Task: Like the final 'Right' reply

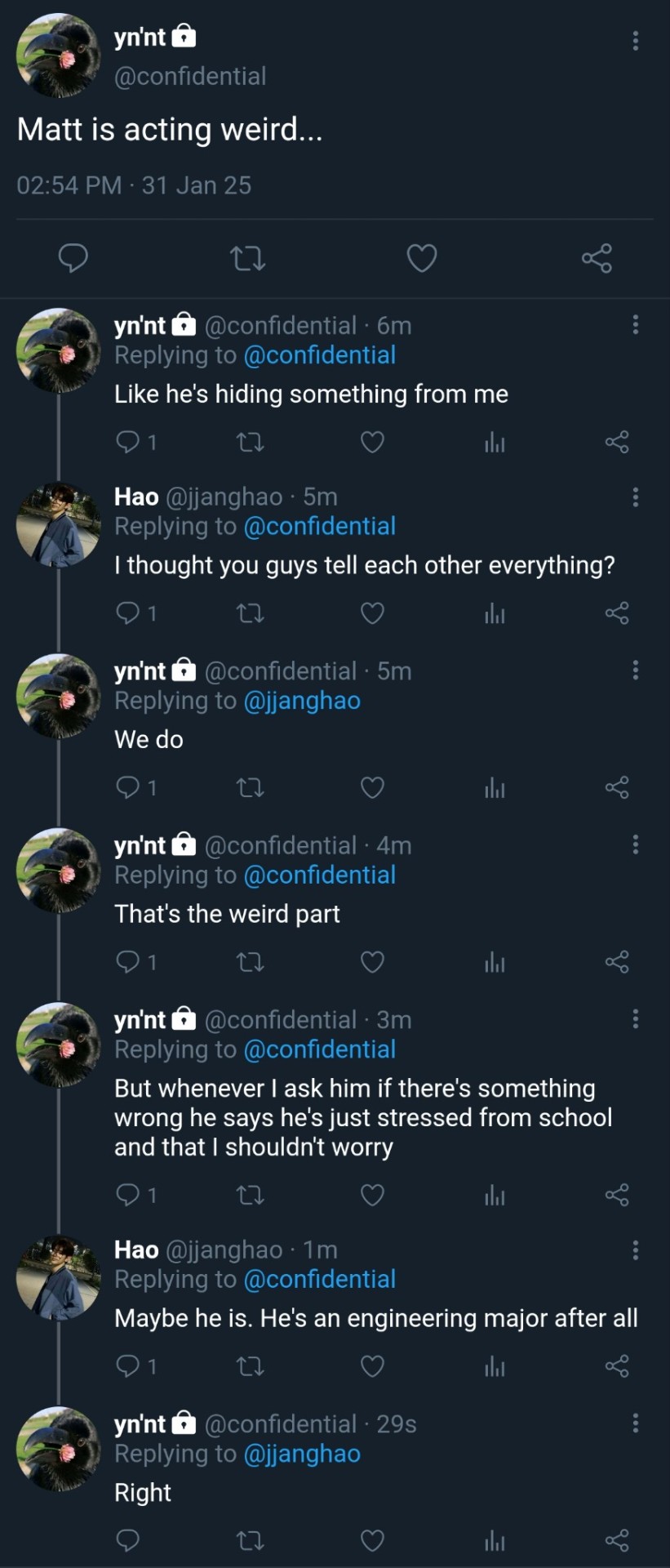Action: pyautogui.click(x=372, y=1542)
